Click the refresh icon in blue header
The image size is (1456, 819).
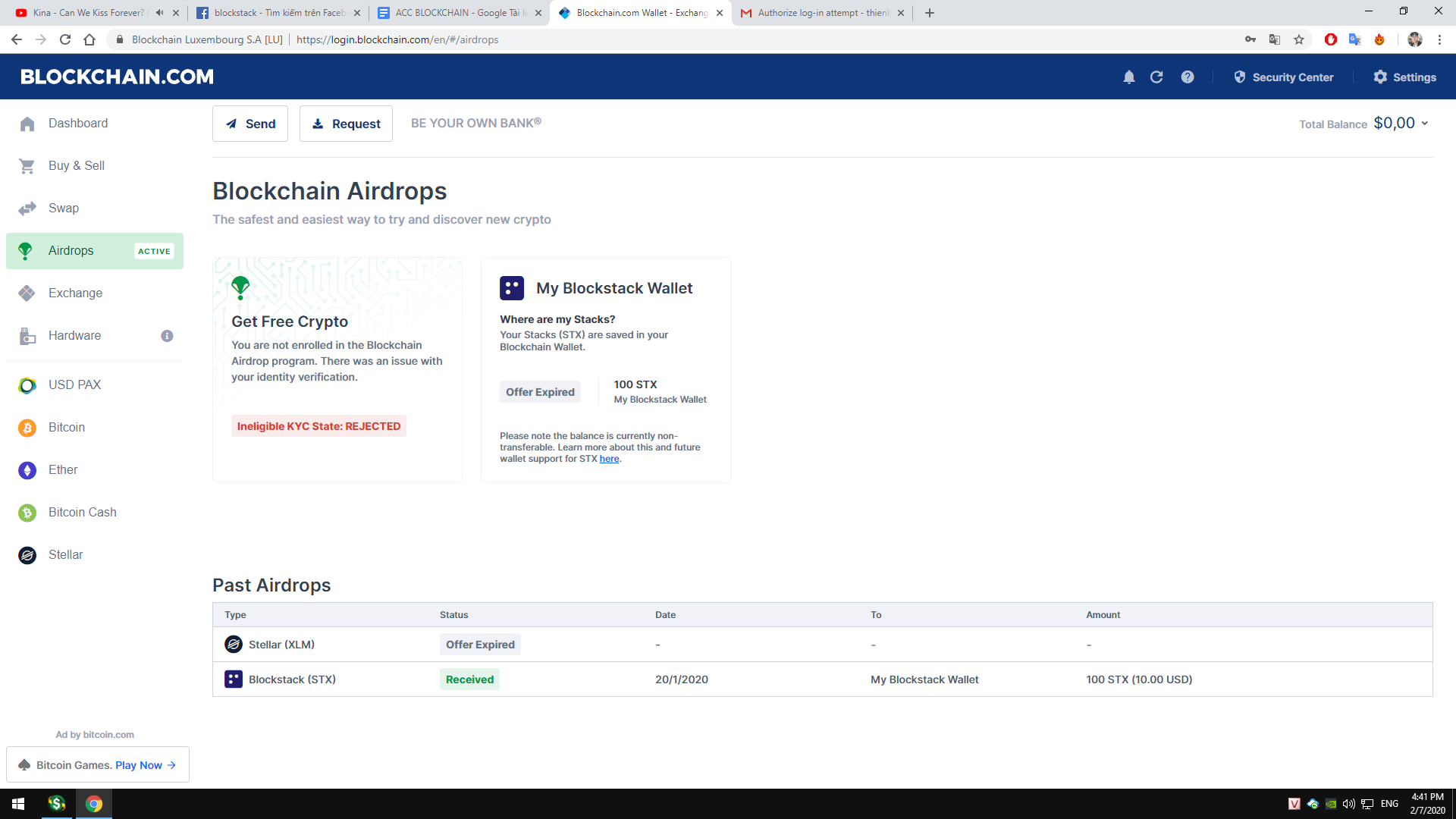coord(1156,77)
